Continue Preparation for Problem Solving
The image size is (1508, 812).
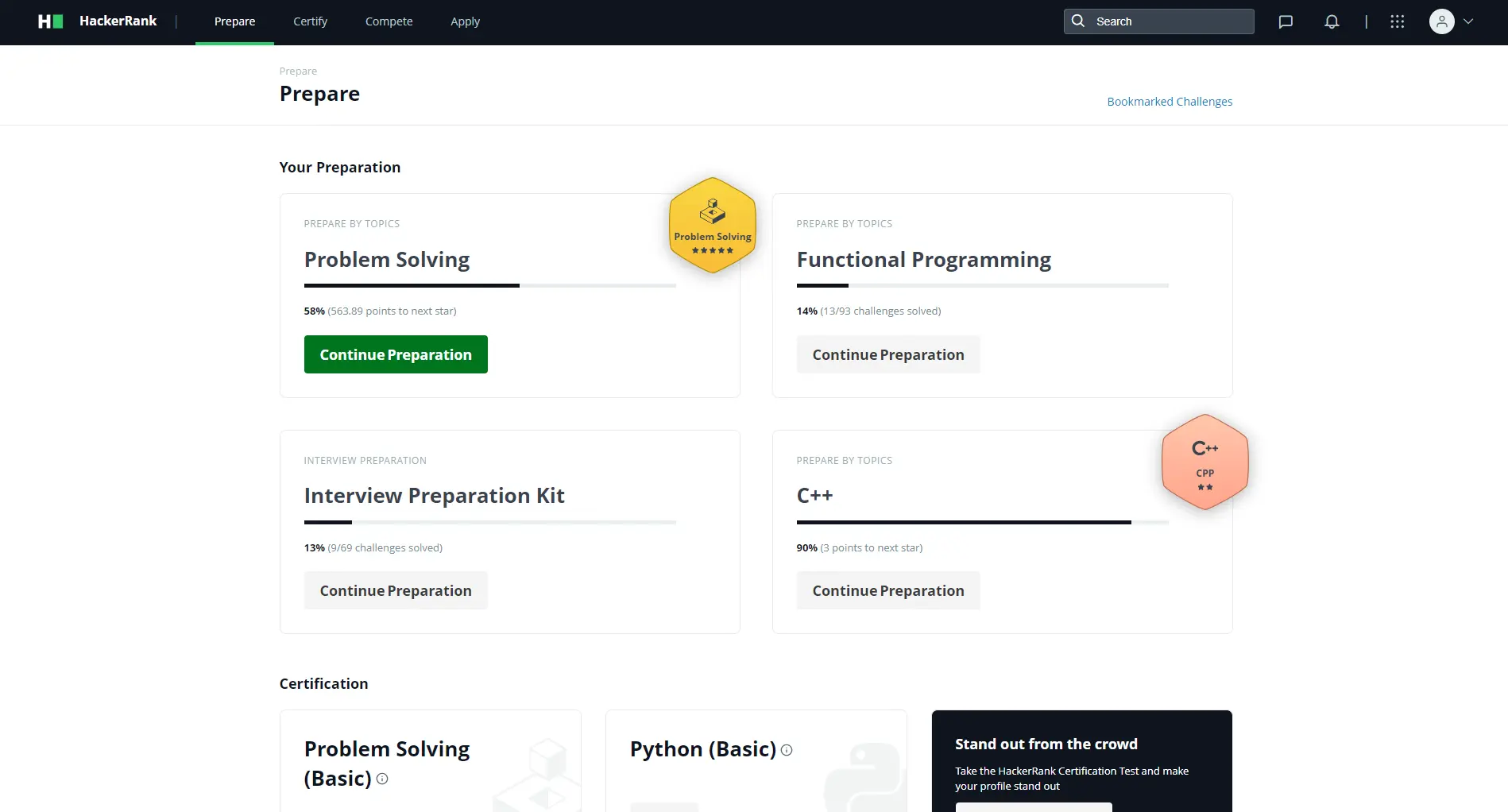pos(396,354)
